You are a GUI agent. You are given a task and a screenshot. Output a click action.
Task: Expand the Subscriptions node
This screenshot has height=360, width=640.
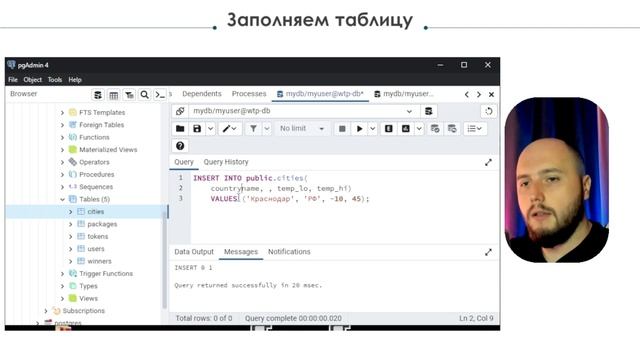tap(46, 311)
